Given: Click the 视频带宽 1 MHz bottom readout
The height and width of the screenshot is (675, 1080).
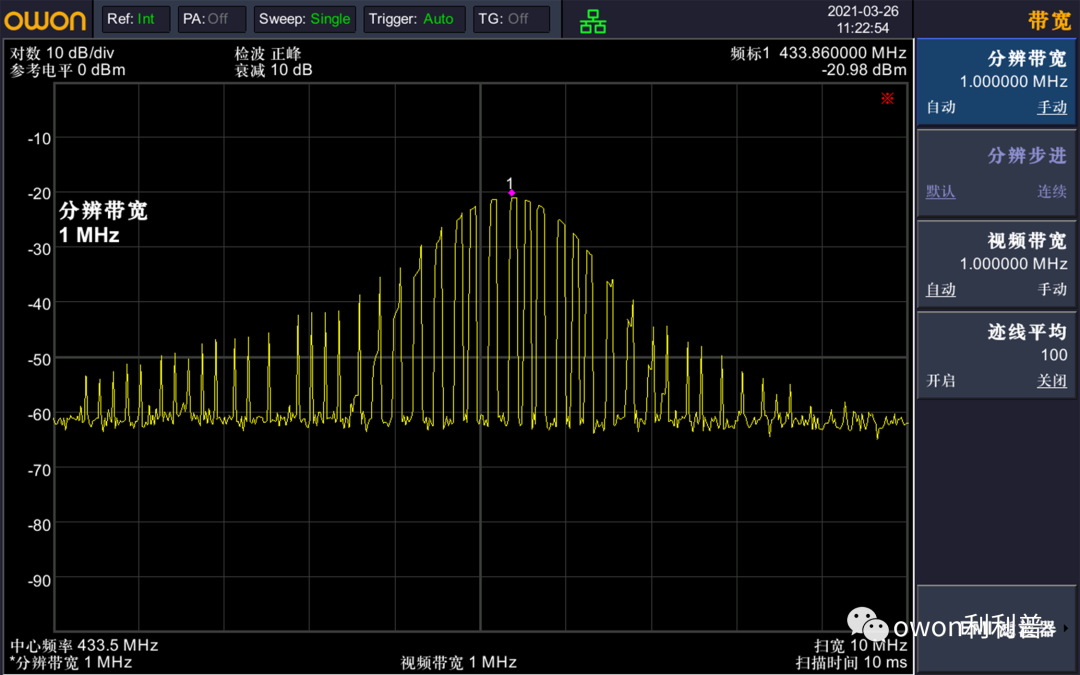Looking at the screenshot, I should click(x=459, y=663).
